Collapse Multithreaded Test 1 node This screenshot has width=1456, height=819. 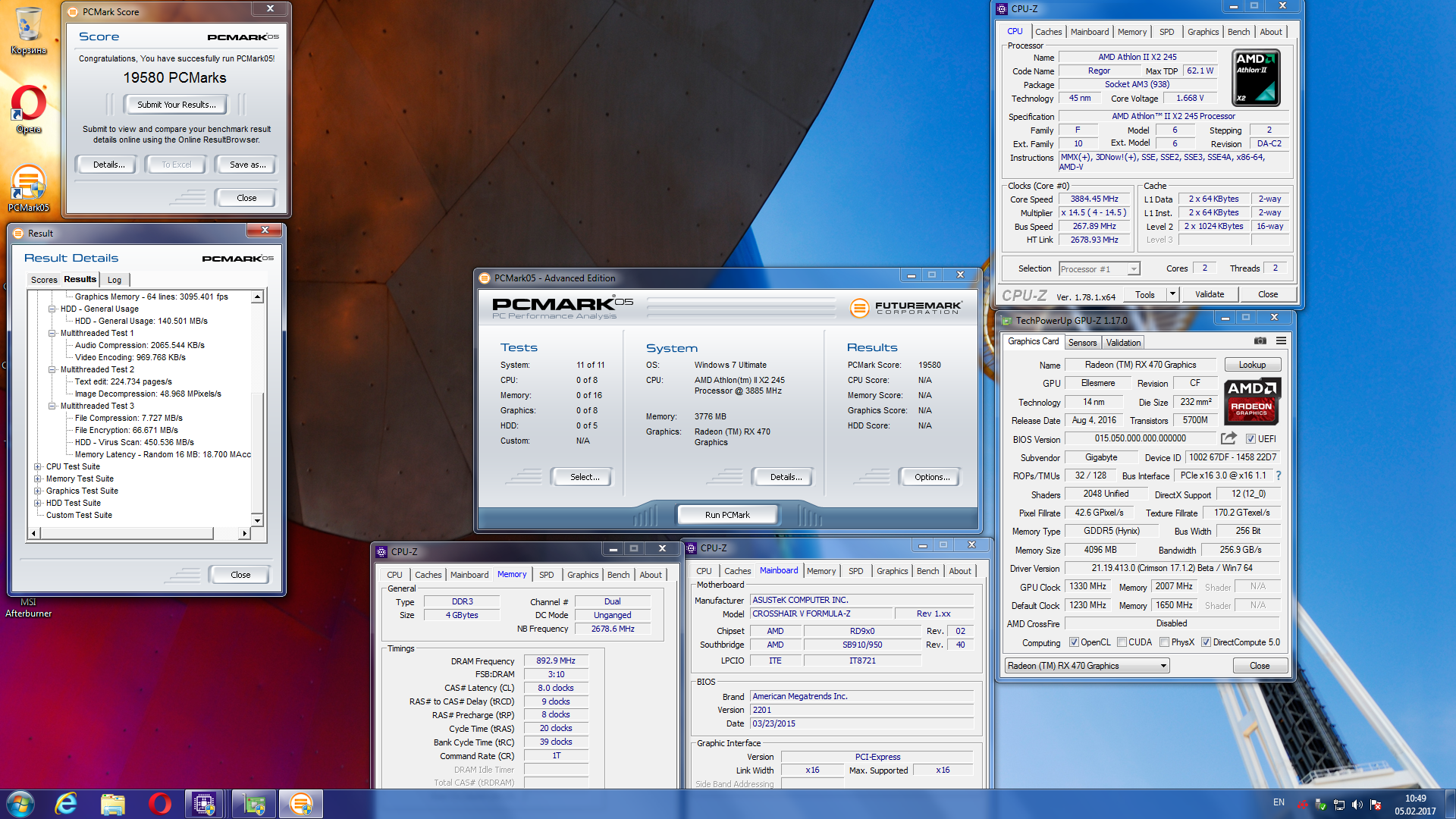pos(52,333)
